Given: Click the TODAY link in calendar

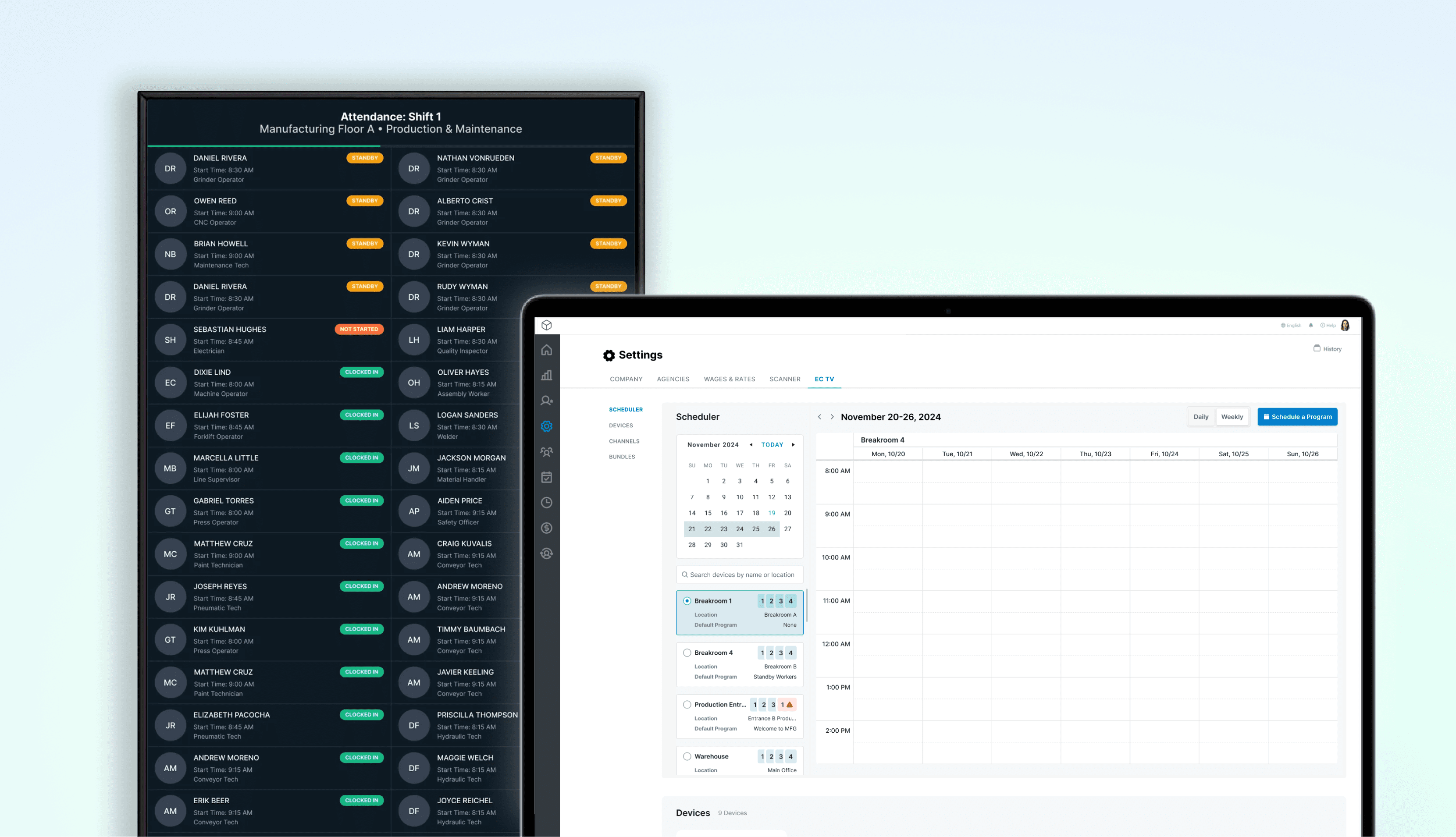Looking at the screenshot, I should [x=772, y=444].
